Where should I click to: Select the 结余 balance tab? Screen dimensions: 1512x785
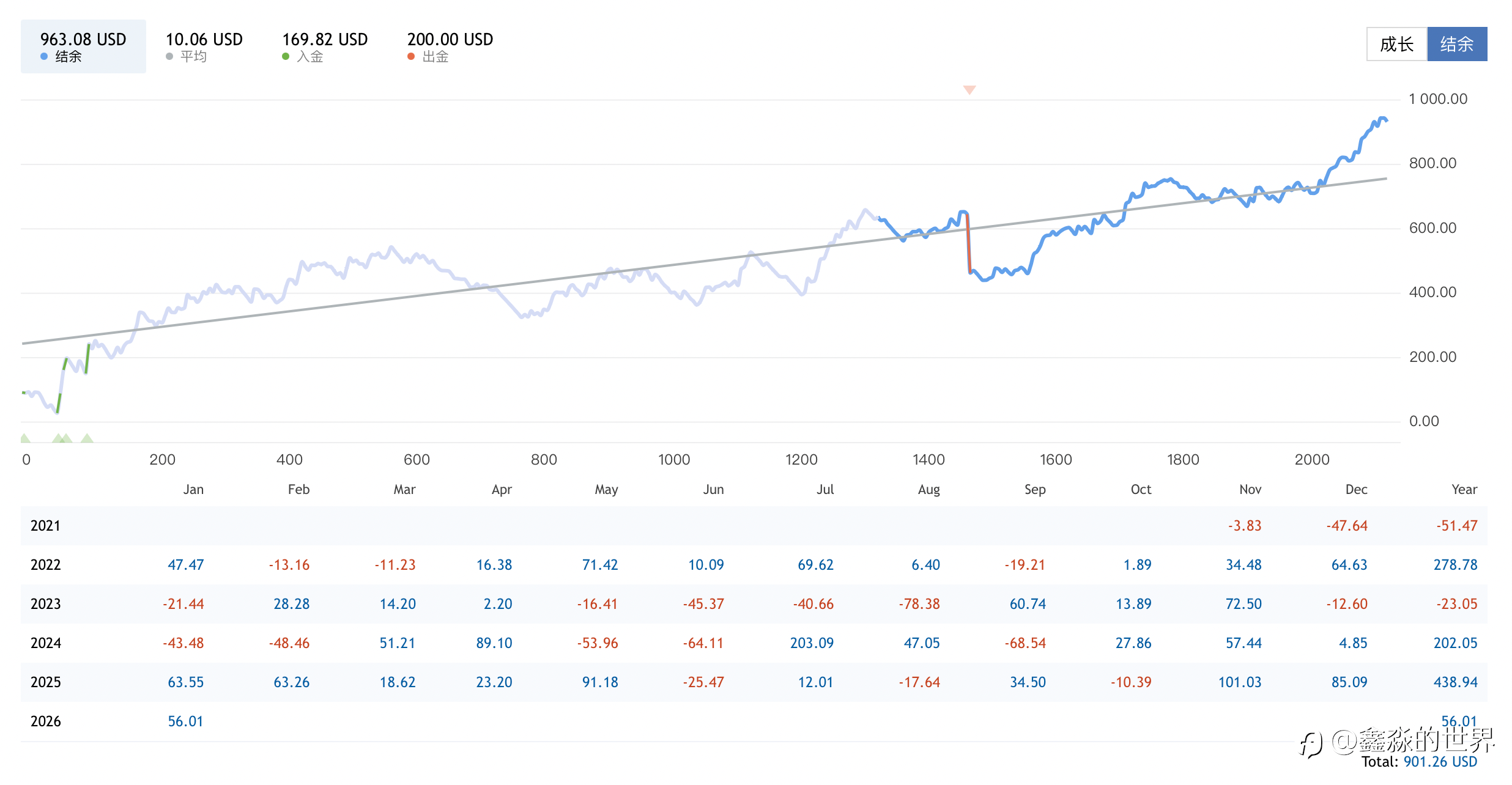[x=1457, y=44]
